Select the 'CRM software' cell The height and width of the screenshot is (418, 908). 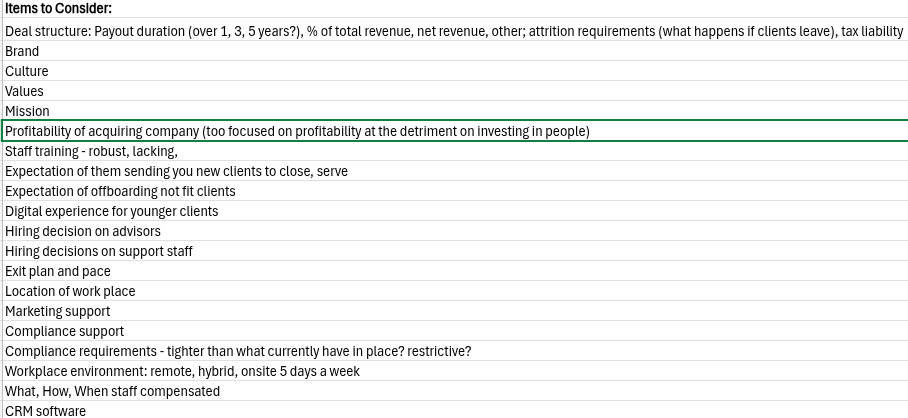pos(455,410)
